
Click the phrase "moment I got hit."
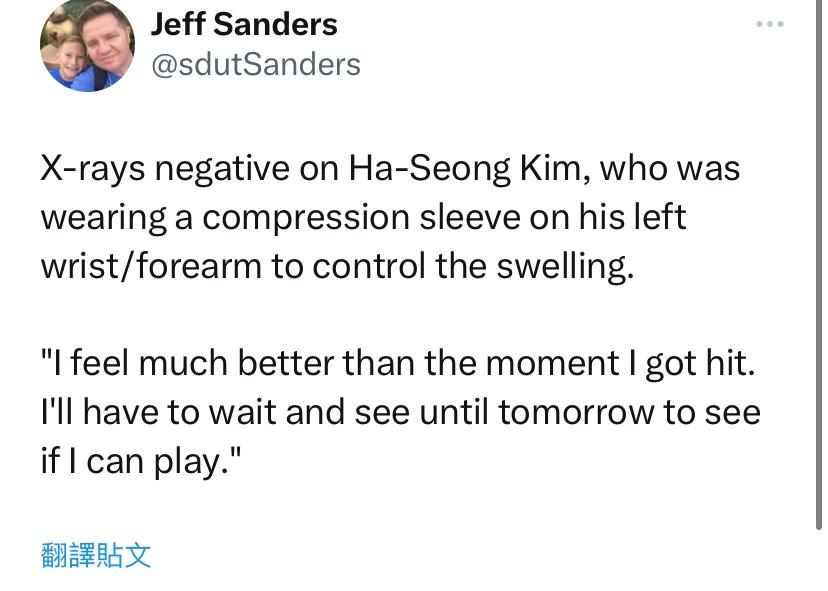coord(620,363)
